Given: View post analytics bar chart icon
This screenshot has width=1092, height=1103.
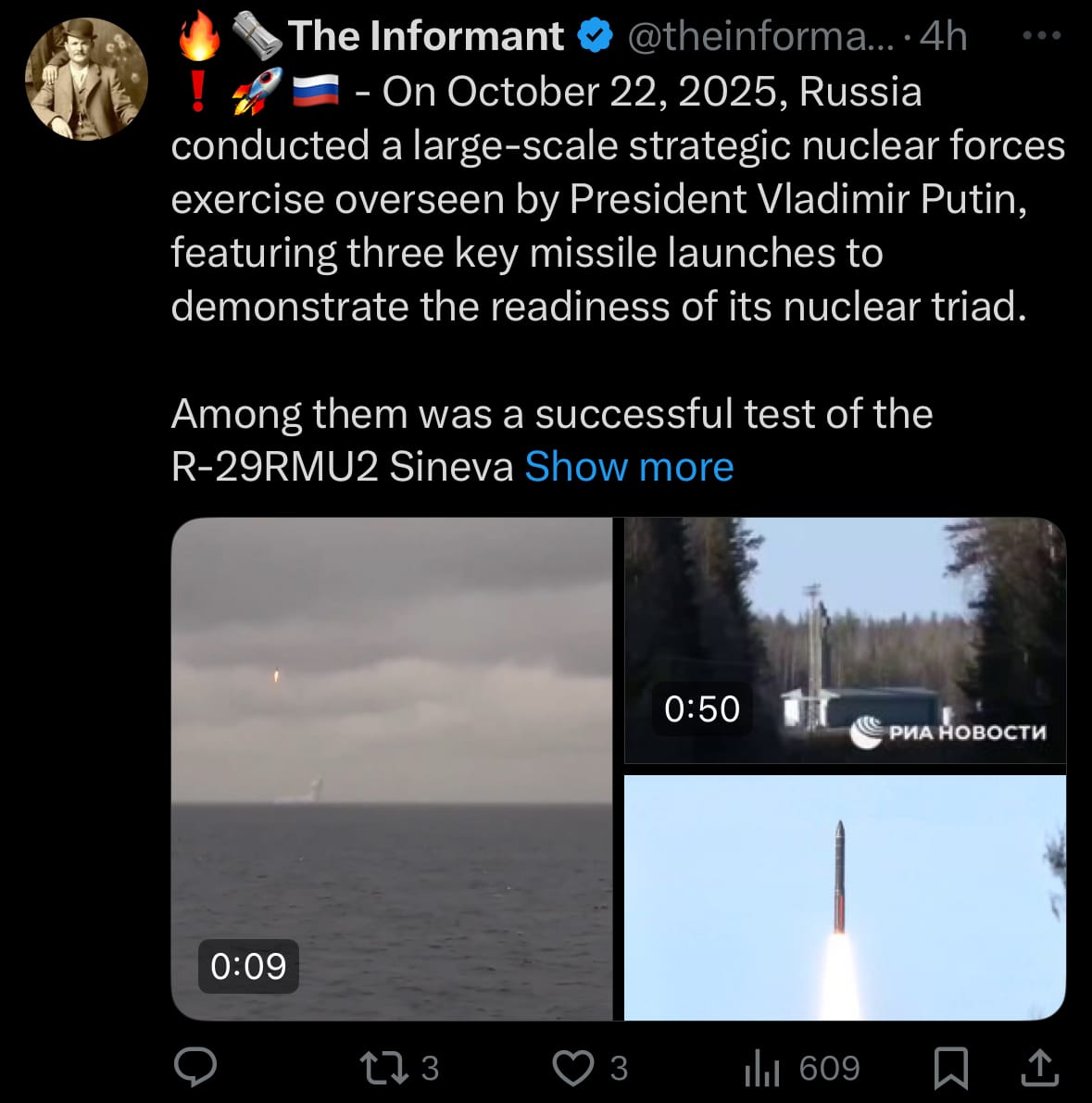Looking at the screenshot, I should click(x=762, y=1068).
